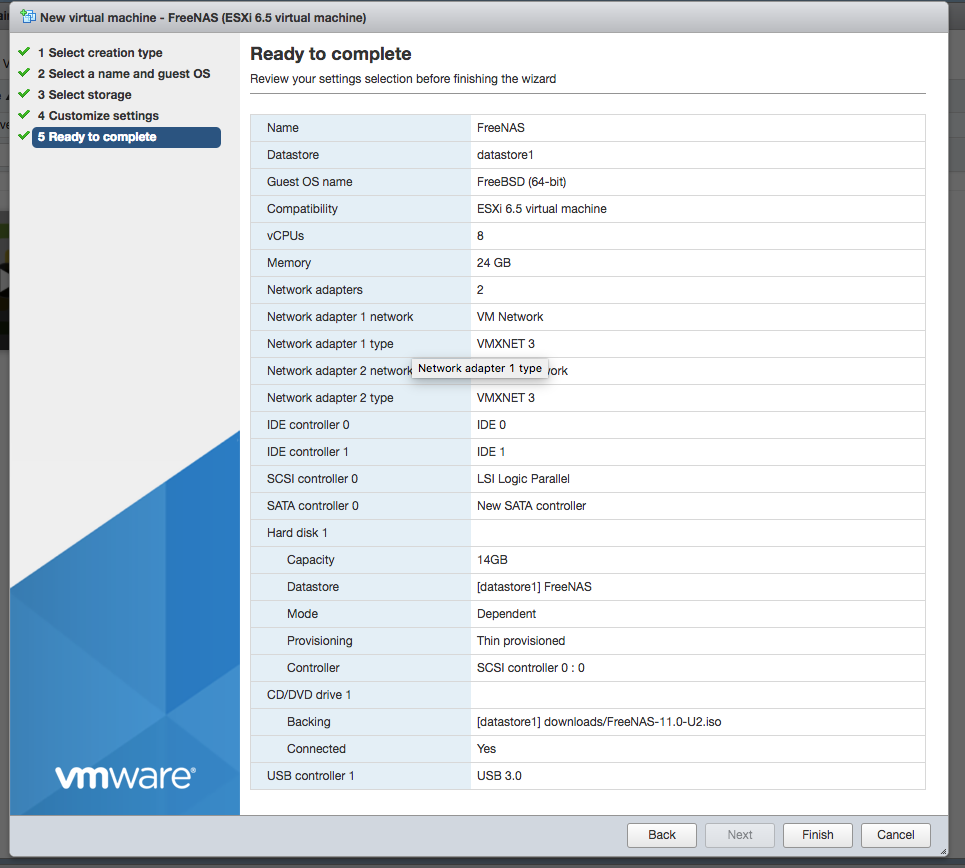Click the Network adapter 2 network label
The height and width of the screenshot is (868, 965).
[340, 371]
